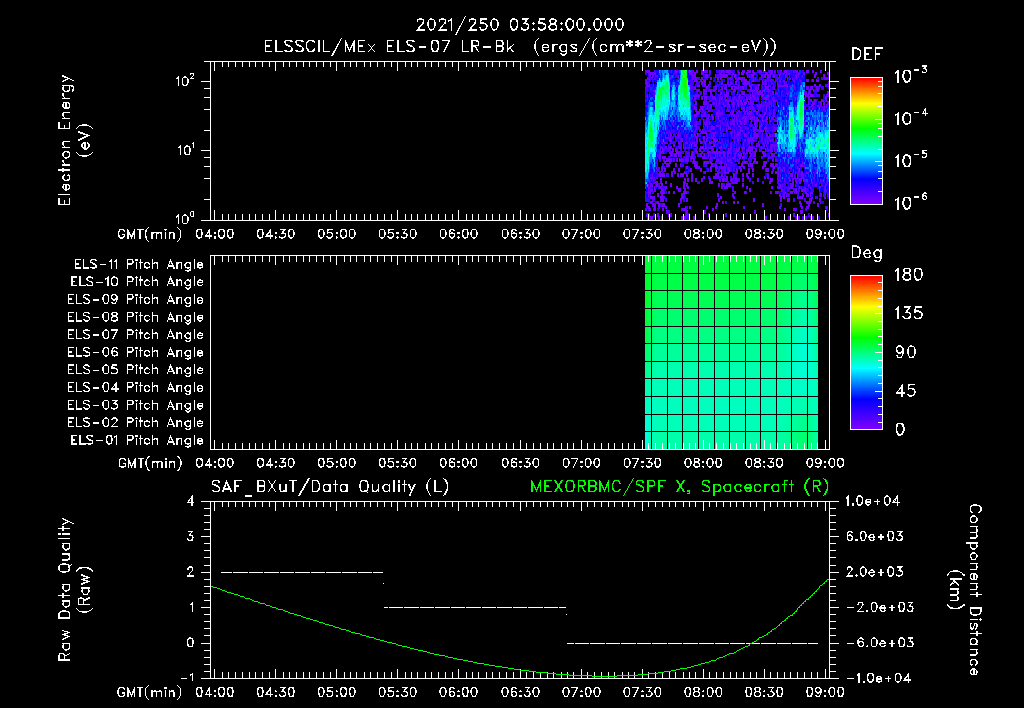This screenshot has height=708, width=1024.
Task: Click the Deg pitch angle color bar
Action: pyautogui.click(x=866, y=352)
